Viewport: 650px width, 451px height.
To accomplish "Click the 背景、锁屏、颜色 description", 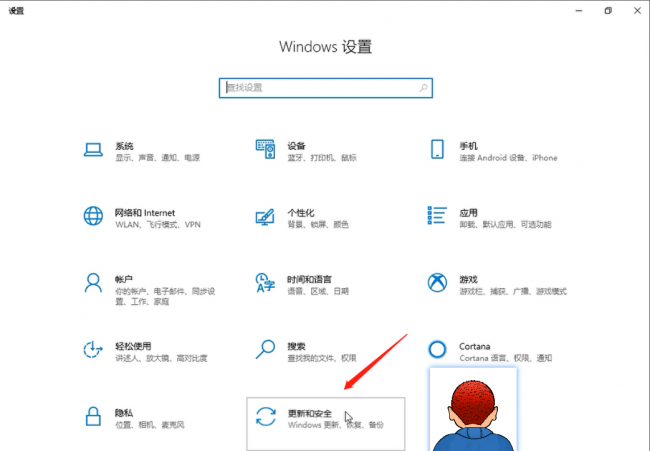I will click(x=318, y=224).
